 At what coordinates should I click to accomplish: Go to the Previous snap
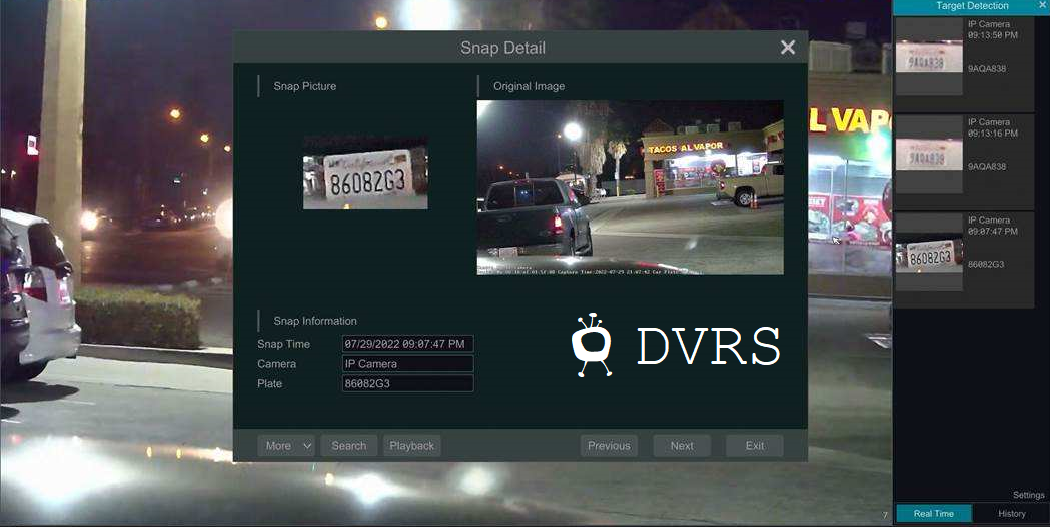point(609,446)
